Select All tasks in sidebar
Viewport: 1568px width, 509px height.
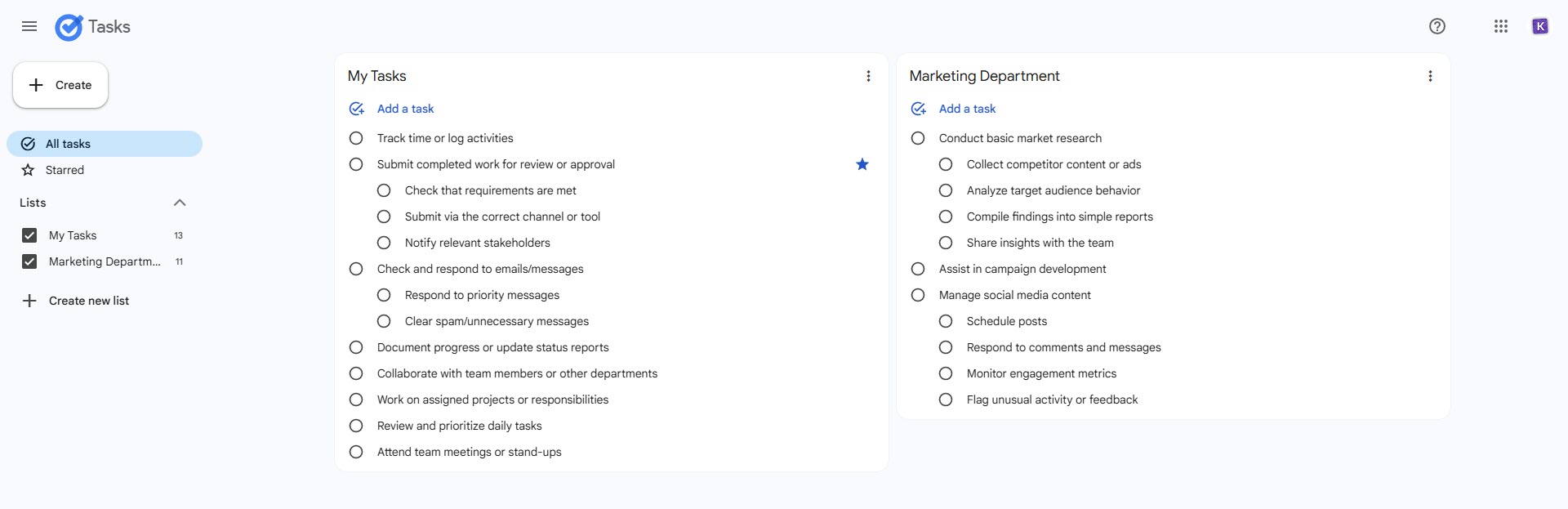coord(105,144)
